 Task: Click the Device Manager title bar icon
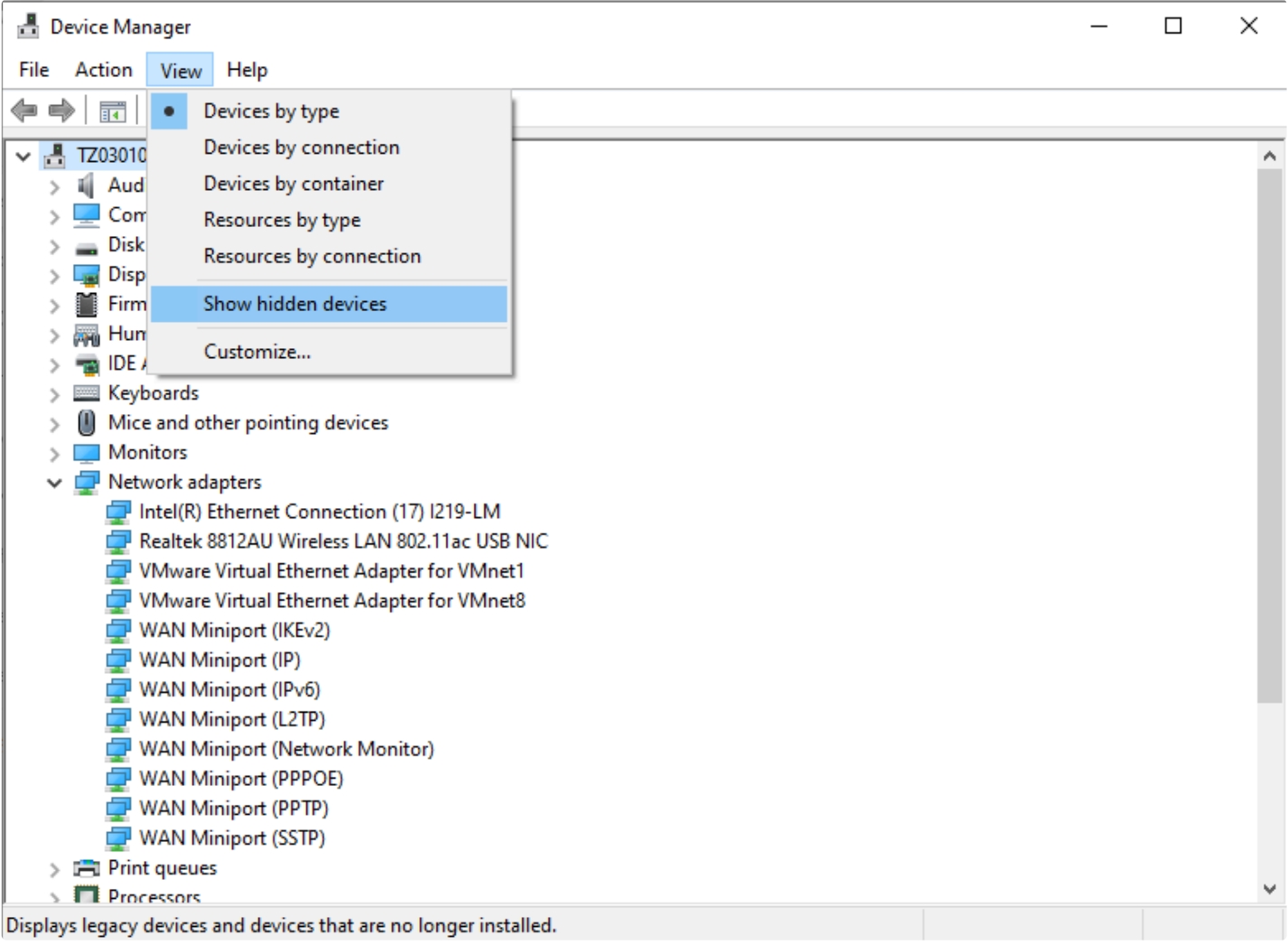pyautogui.click(x=28, y=26)
